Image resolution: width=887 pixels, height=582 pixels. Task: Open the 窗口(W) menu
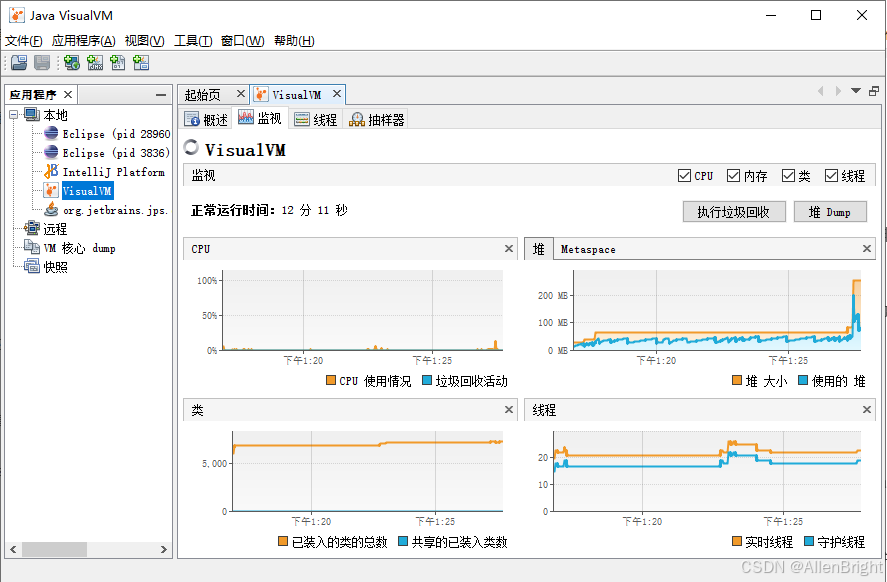[x=243, y=41]
